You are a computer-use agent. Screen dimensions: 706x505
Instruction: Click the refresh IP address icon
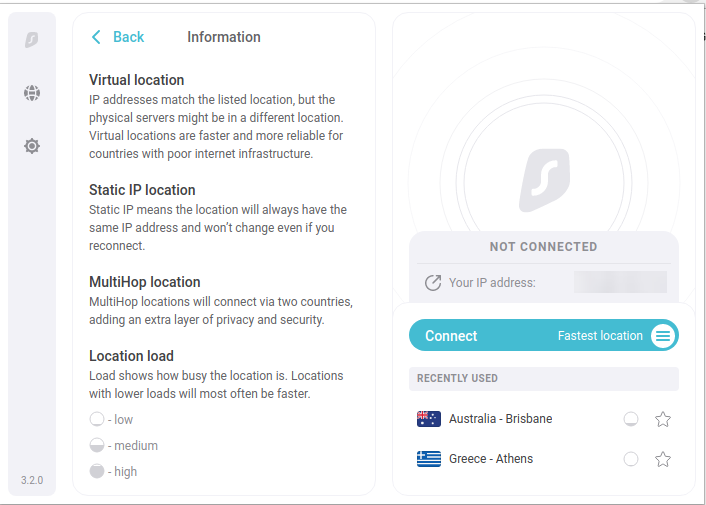(433, 283)
